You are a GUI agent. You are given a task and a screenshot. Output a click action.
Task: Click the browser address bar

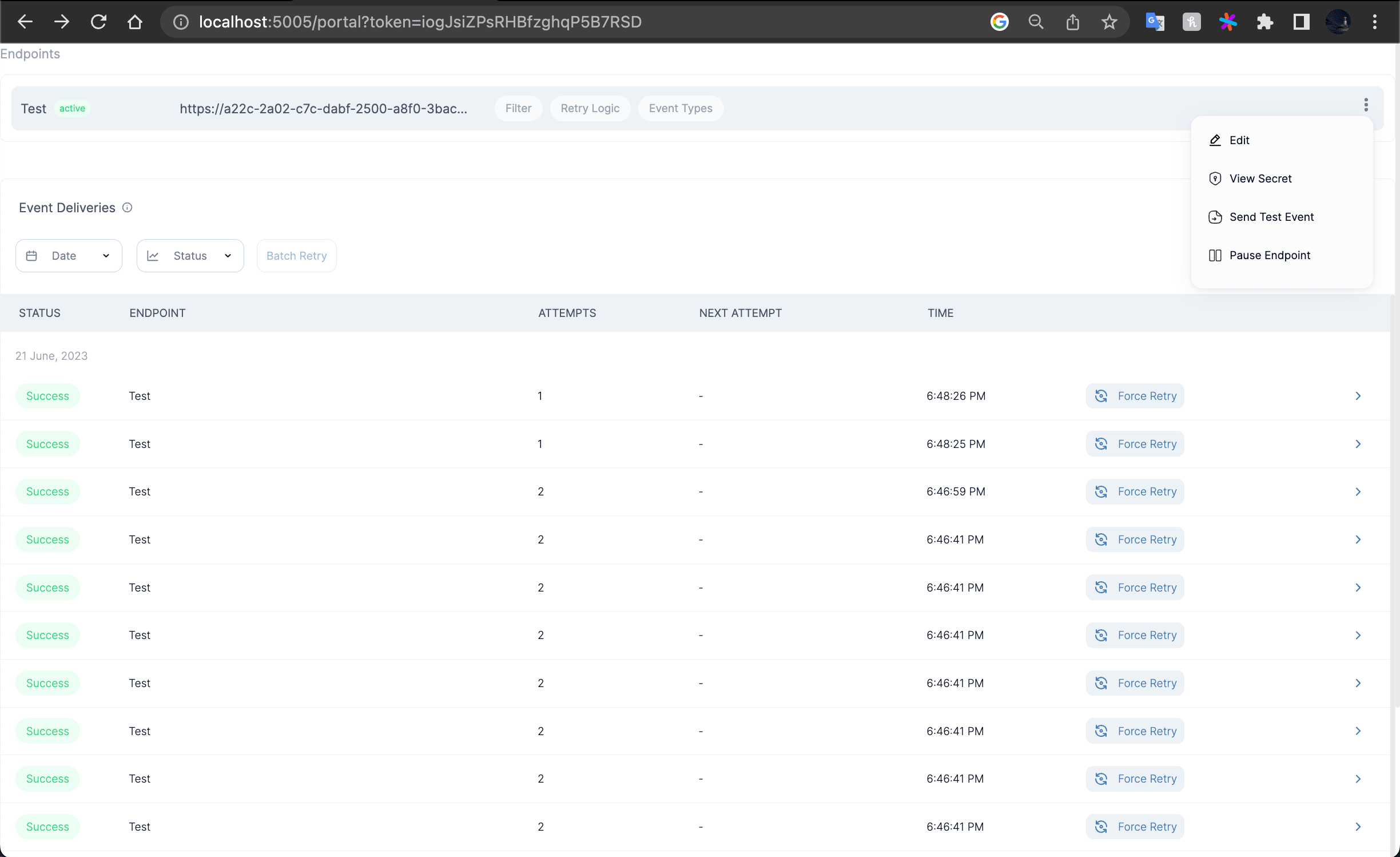[x=419, y=22]
